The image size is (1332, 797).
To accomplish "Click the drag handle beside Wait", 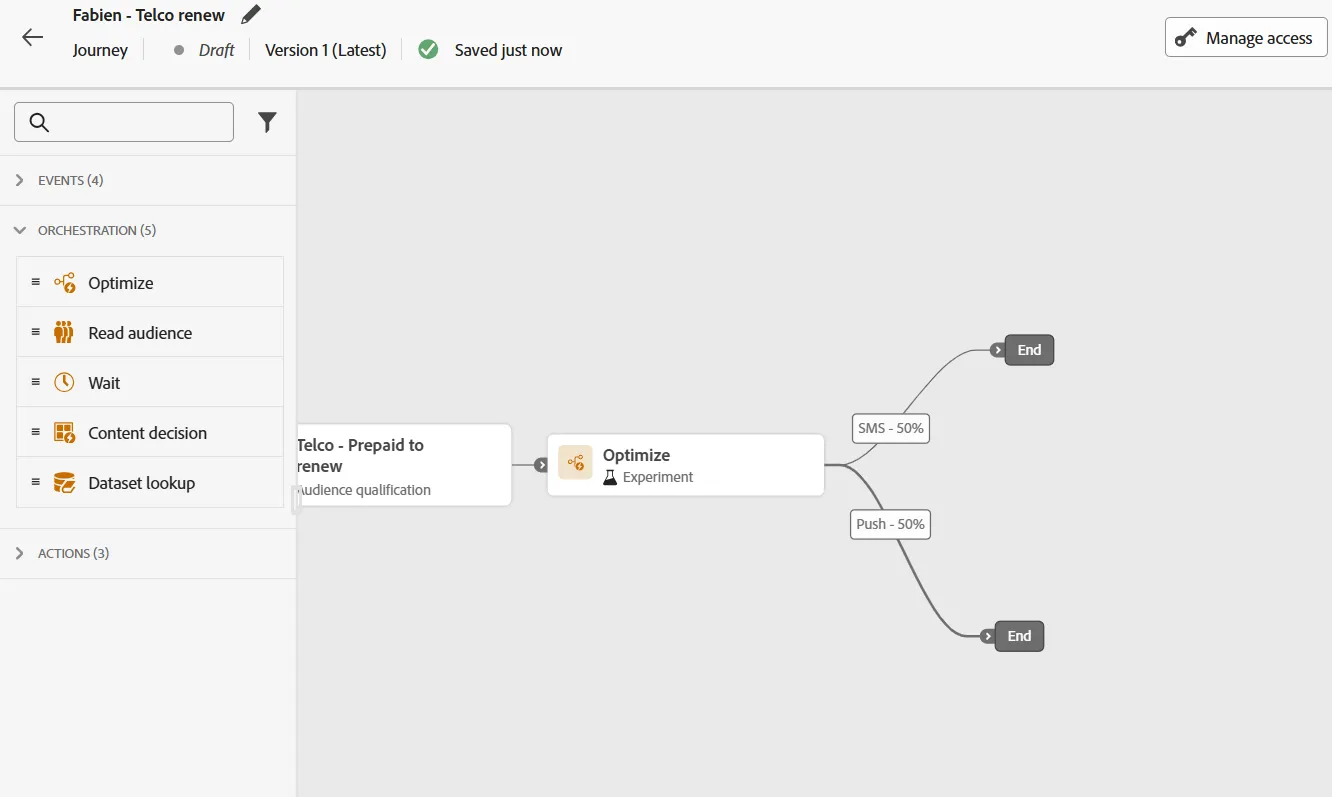I will [36, 382].
